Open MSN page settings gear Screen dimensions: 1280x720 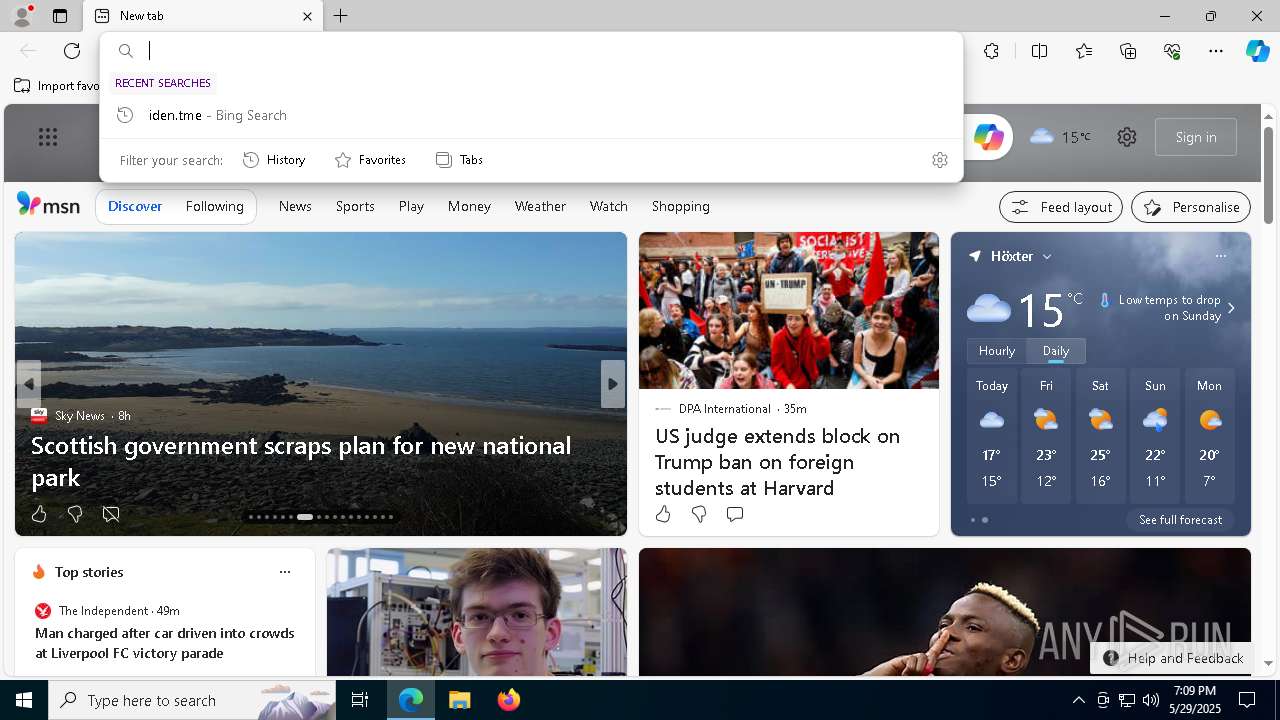(x=1127, y=137)
